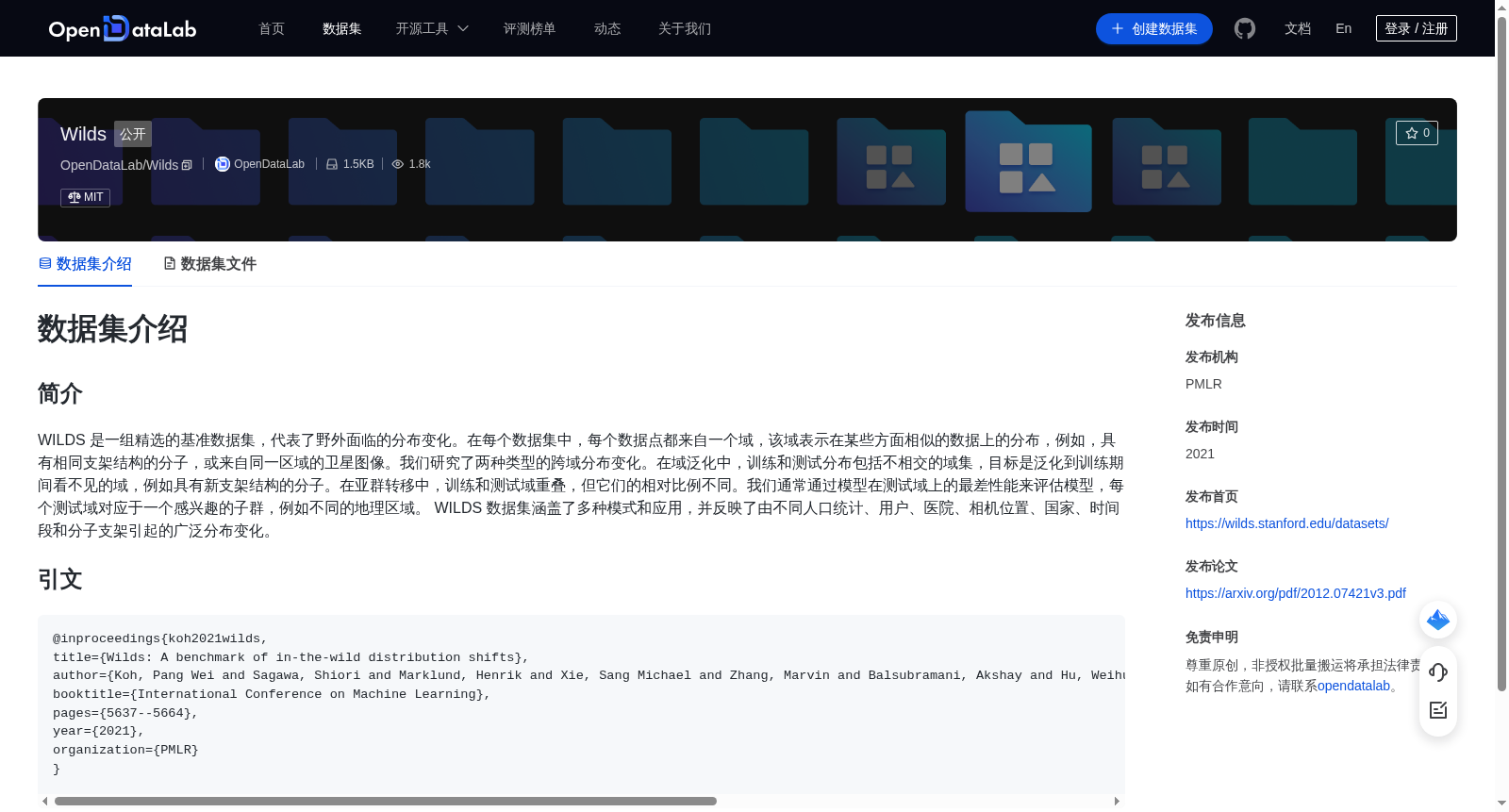Click the 免责申明 heading
Screen dimensions: 1509x812
1212,637
